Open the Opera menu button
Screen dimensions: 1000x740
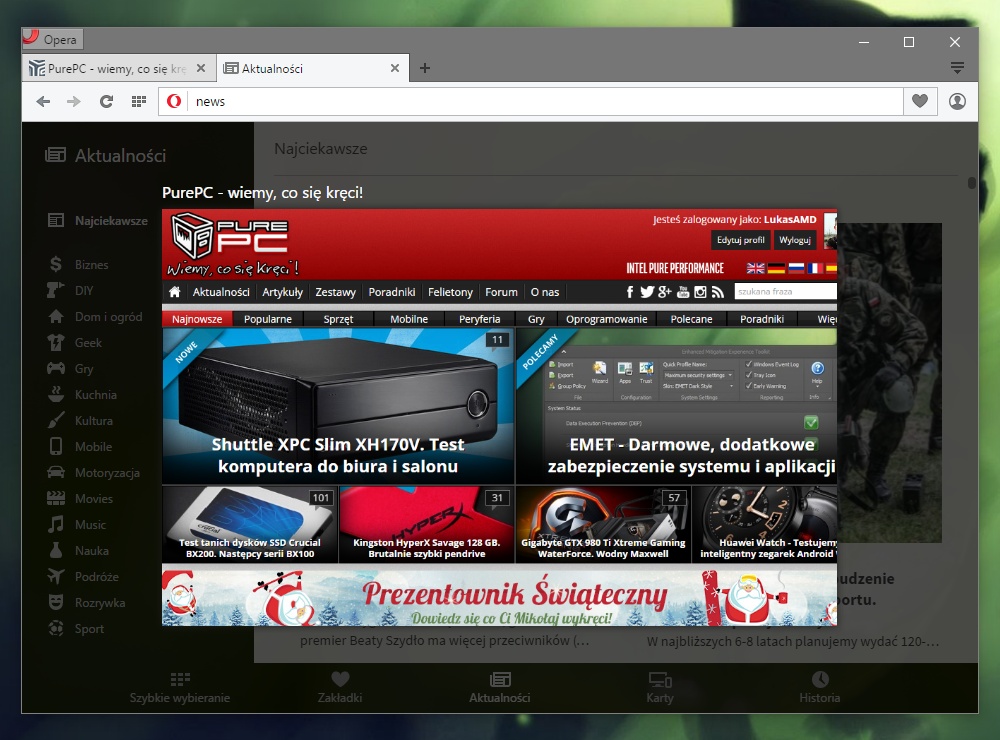tap(52, 40)
